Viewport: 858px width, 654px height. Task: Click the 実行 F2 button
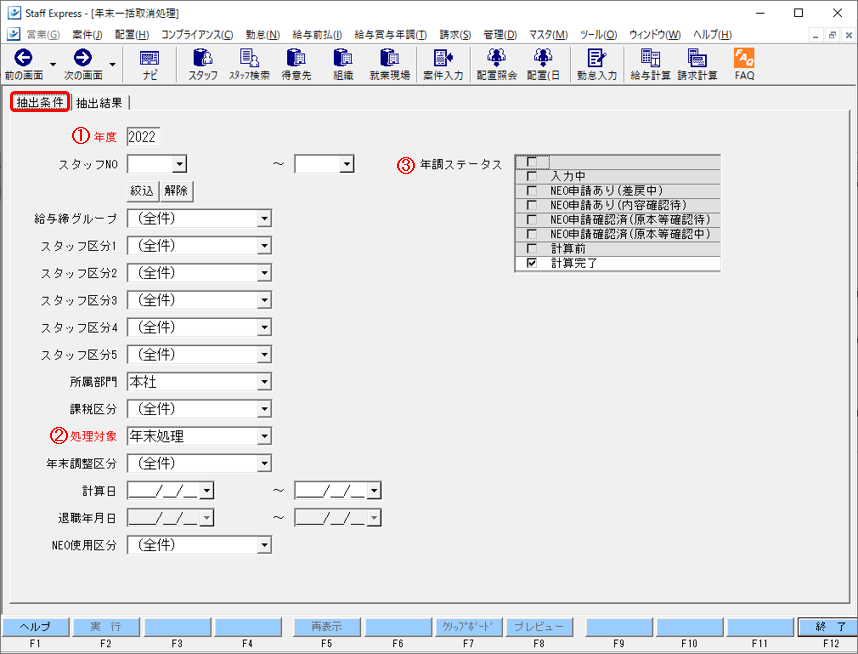(106, 627)
